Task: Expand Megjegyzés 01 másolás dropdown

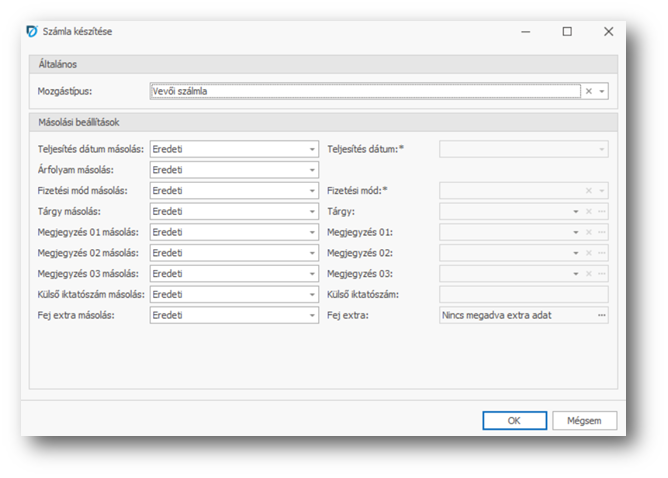Action: coord(312,232)
